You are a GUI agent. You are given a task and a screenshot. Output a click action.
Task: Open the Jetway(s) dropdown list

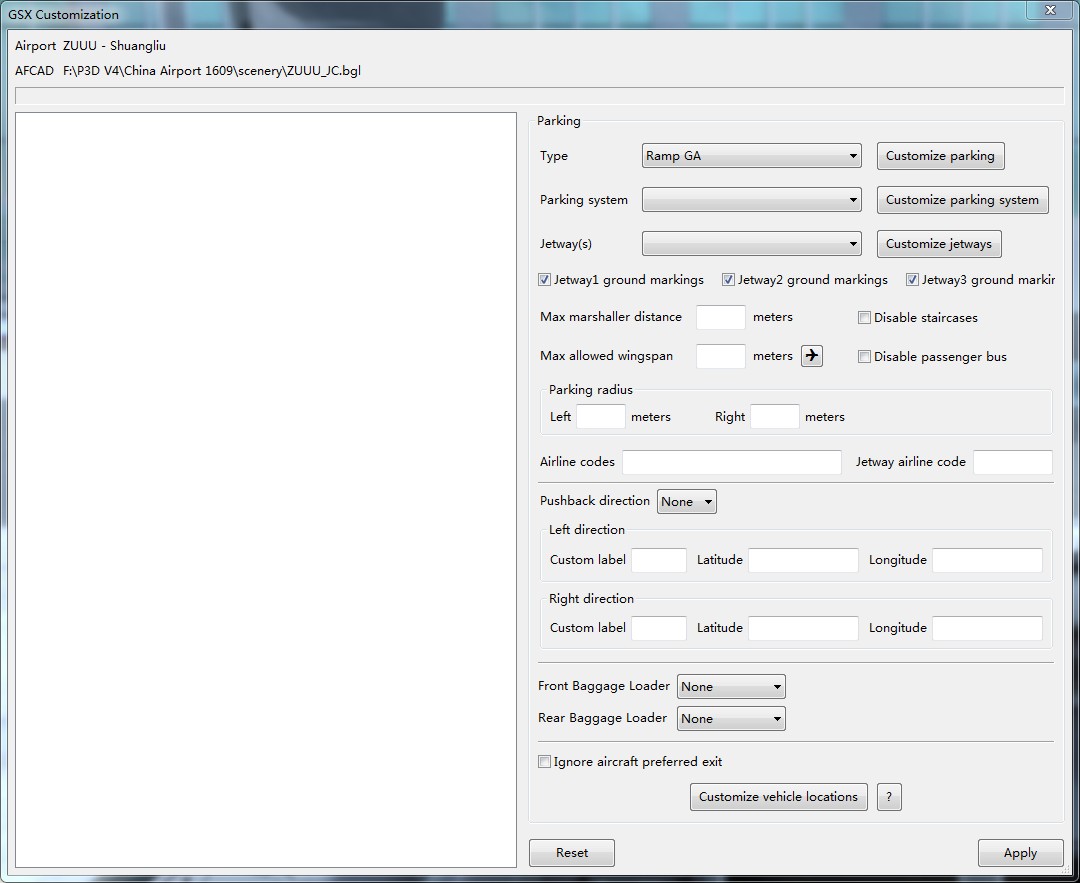(x=751, y=244)
